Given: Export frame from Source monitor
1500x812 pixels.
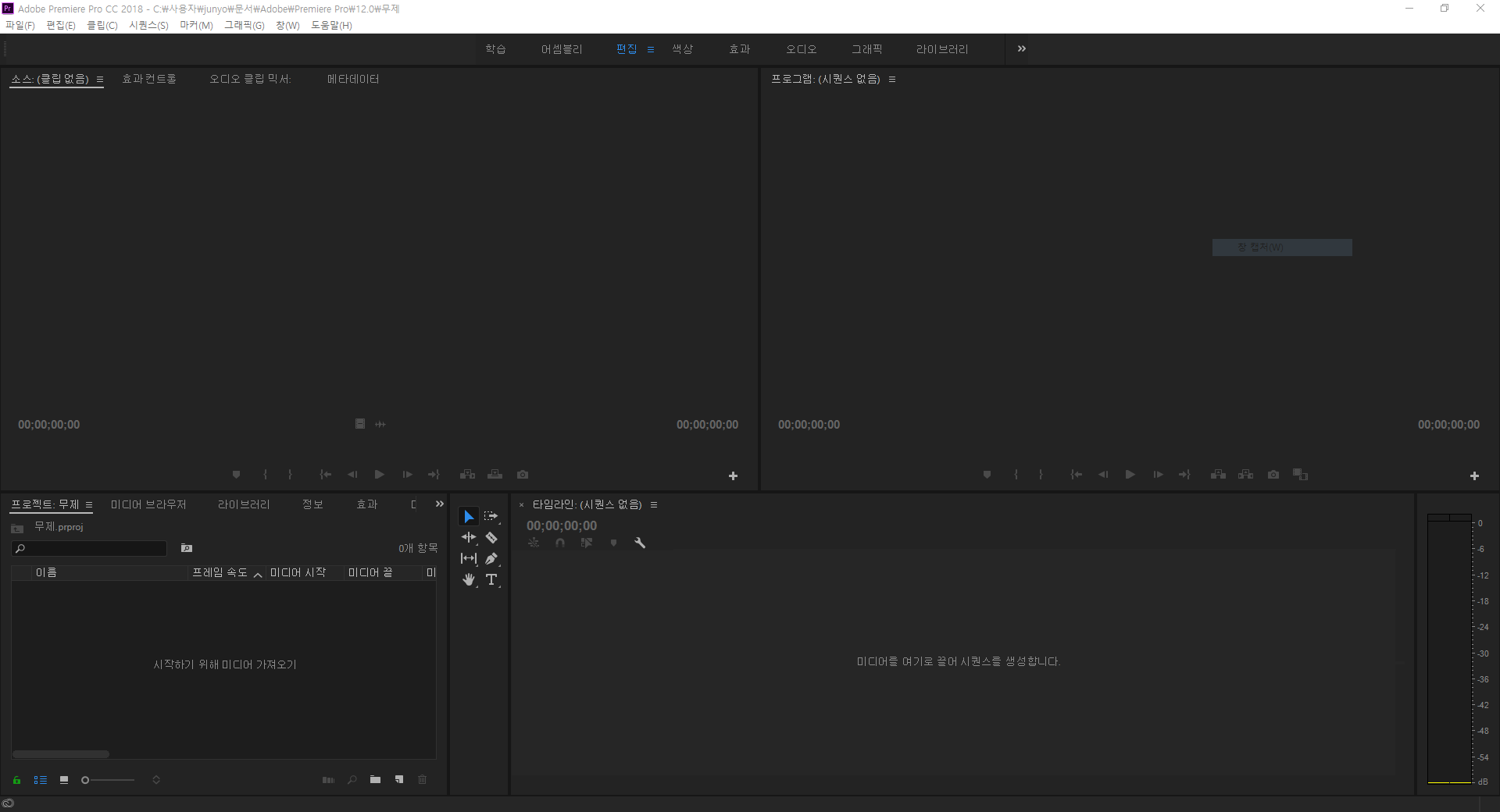Looking at the screenshot, I should 523,475.
